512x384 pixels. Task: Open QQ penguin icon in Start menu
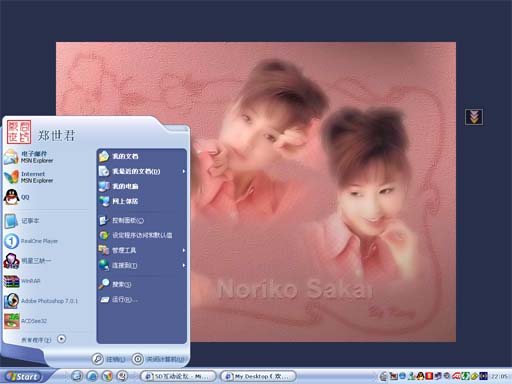12,197
